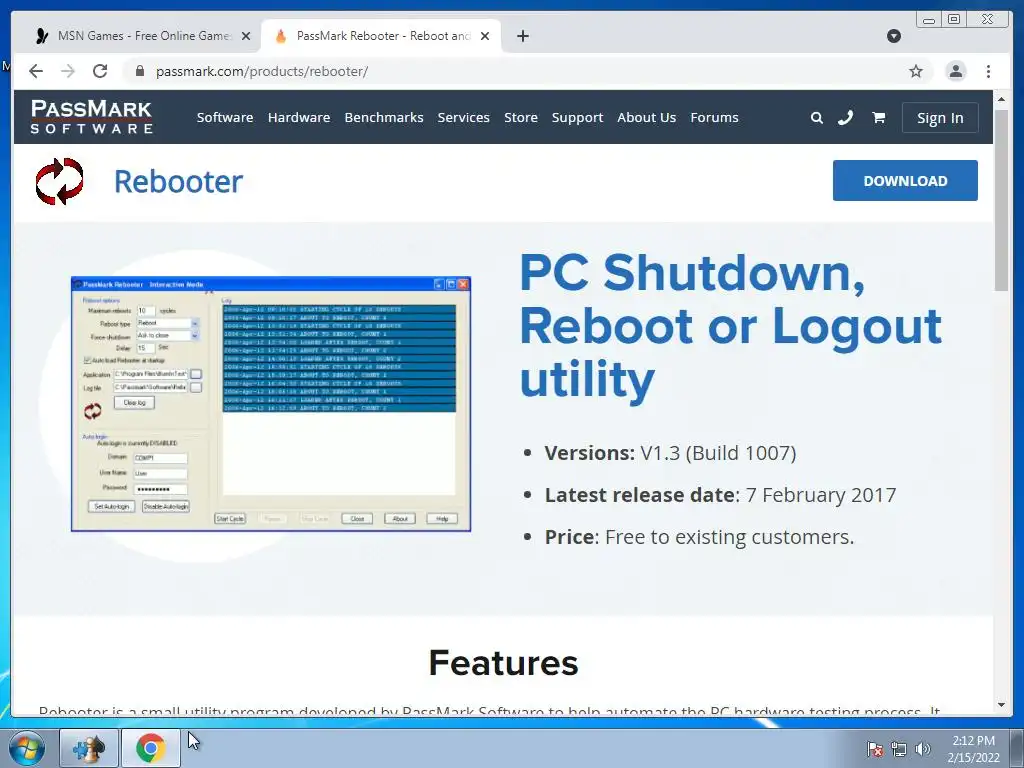The width and height of the screenshot is (1024, 768).
Task: Open the Software menu
Action: point(225,118)
